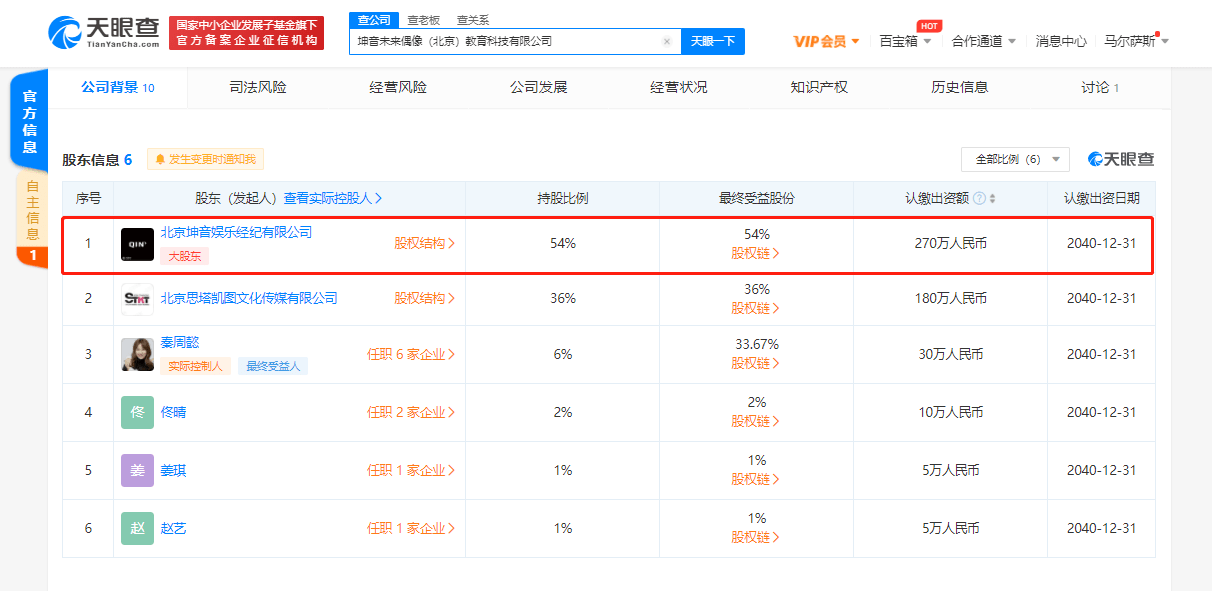1212x591 pixels.
Task: Open the 合作通道 dropdown
Action: (x=983, y=41)
